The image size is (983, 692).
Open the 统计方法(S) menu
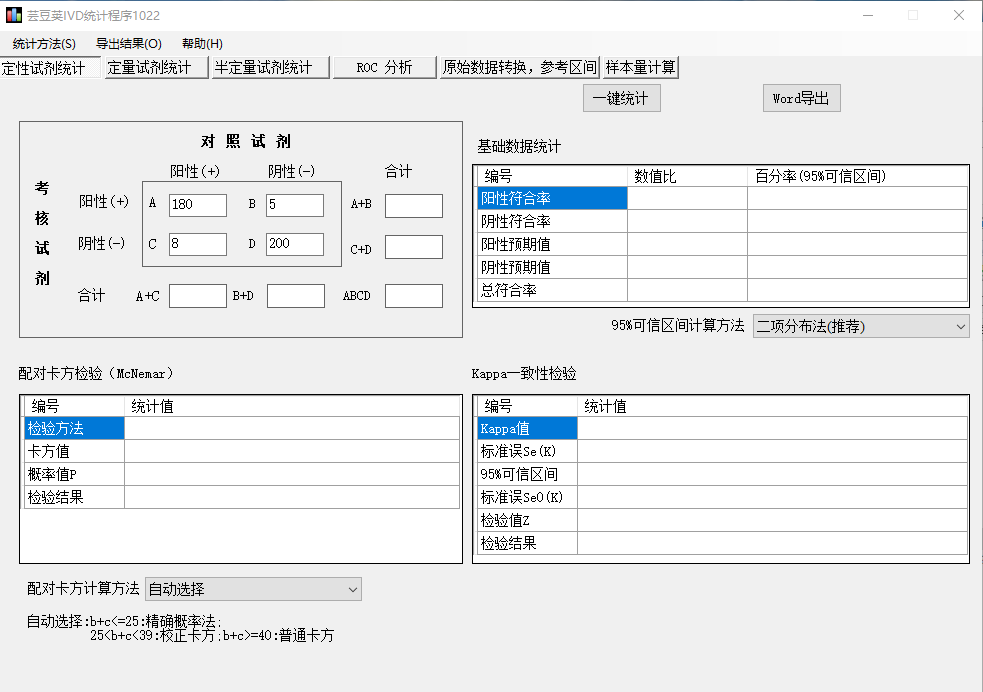[44, 44]
